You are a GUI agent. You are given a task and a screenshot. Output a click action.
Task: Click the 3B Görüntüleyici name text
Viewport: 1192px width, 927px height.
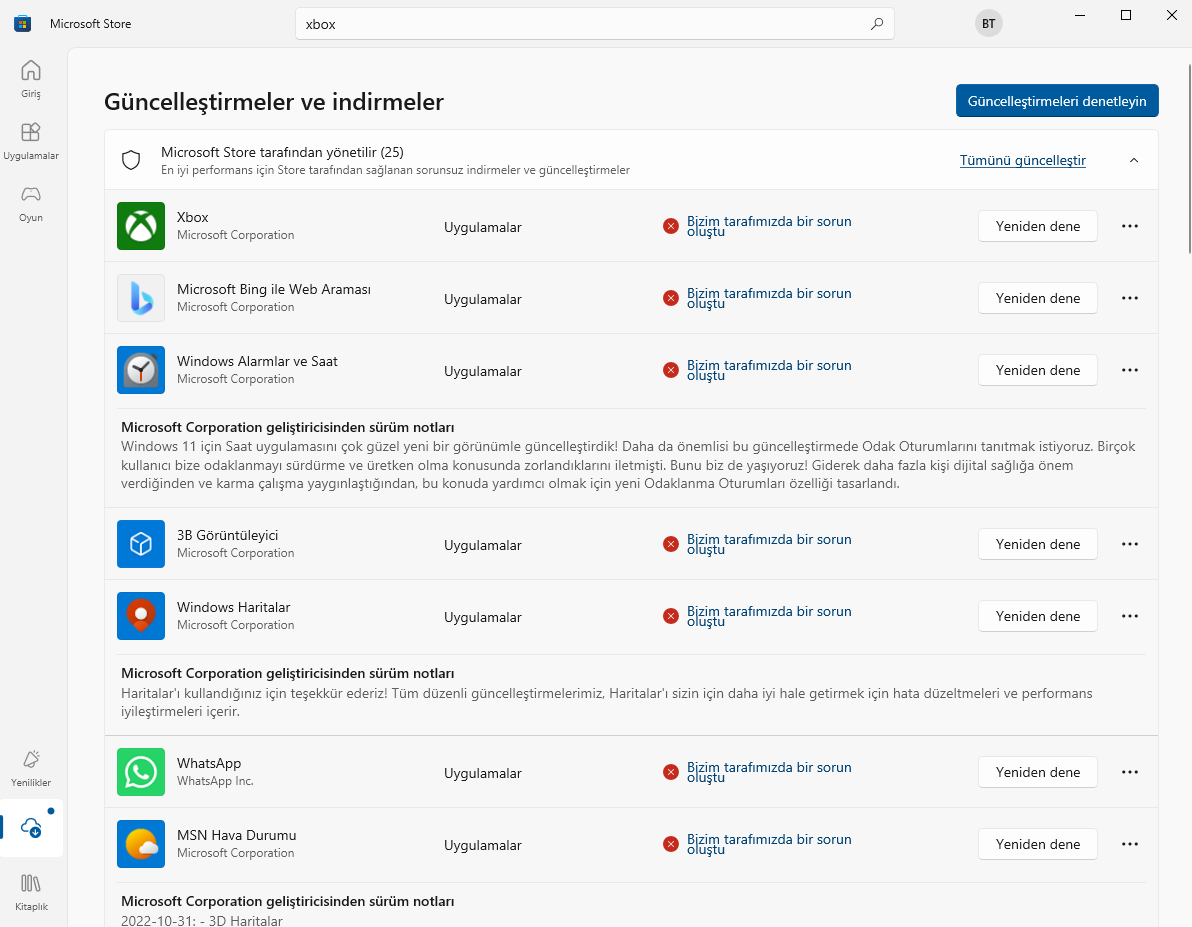pos(227,535)
